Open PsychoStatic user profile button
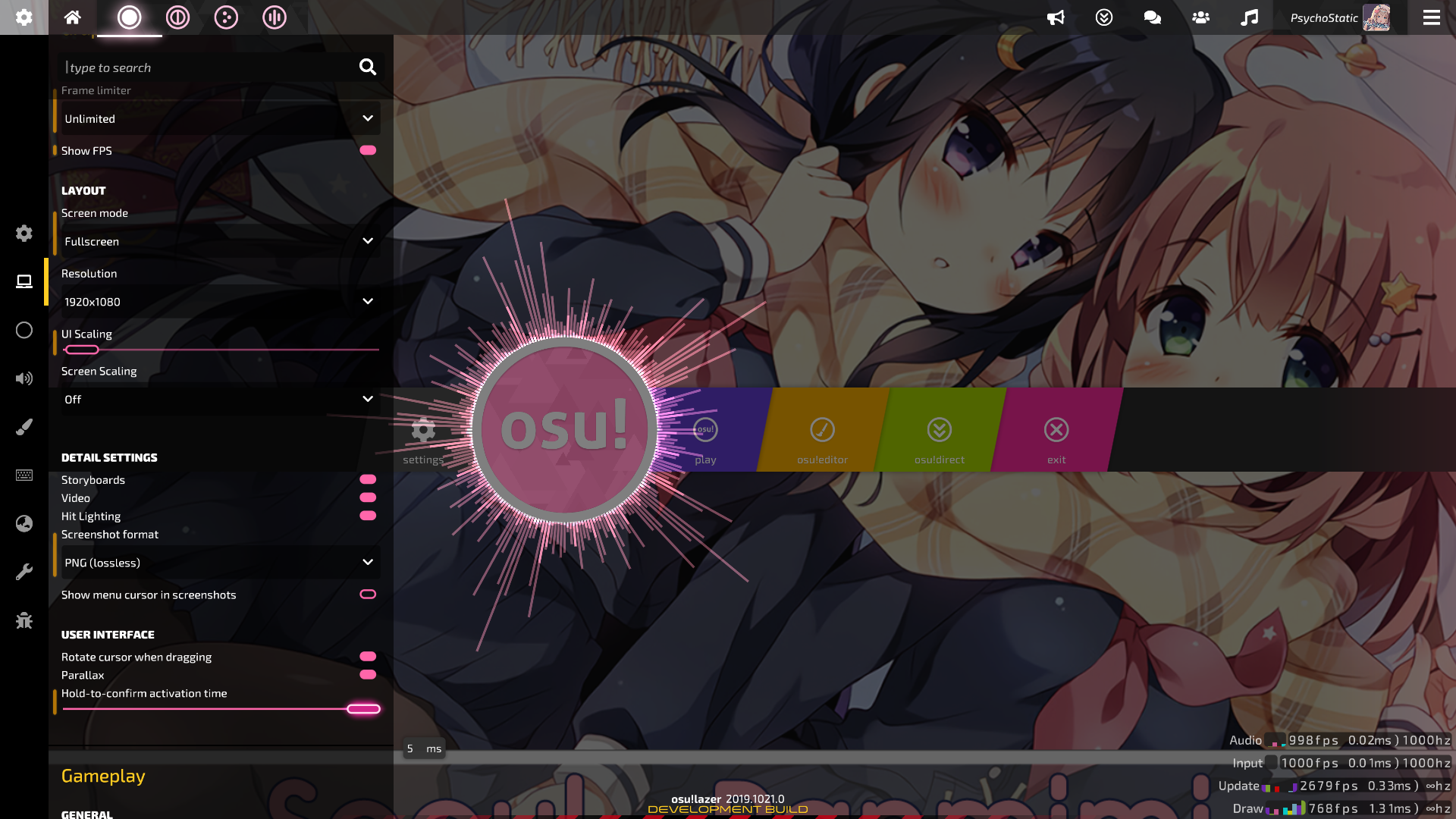The width and height of the screenshot is (1456, 819). point(1340,17)
